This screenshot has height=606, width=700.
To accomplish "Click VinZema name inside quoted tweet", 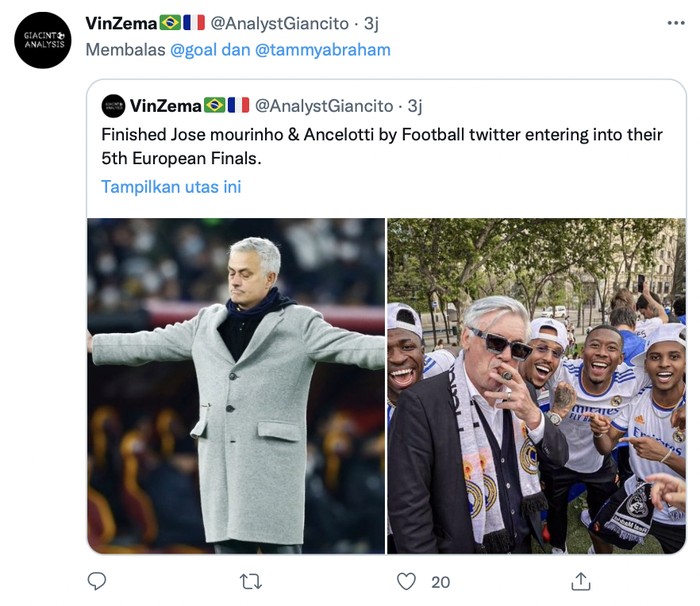I will click(165, 106).
